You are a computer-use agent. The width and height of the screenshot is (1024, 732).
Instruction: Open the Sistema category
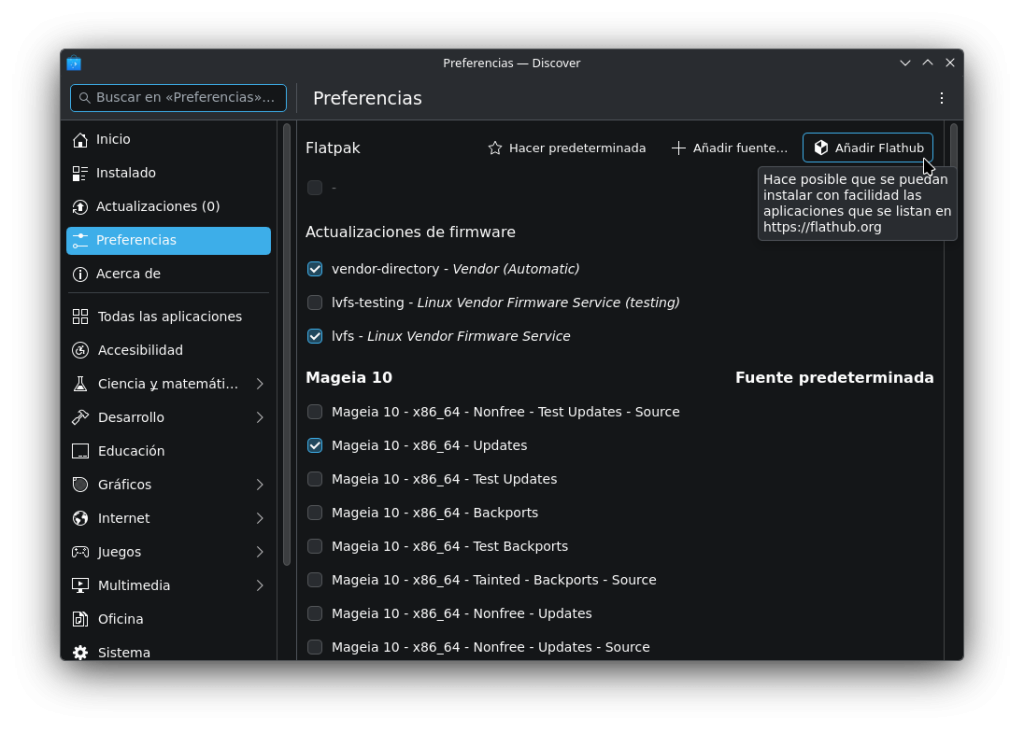point(168,652)
